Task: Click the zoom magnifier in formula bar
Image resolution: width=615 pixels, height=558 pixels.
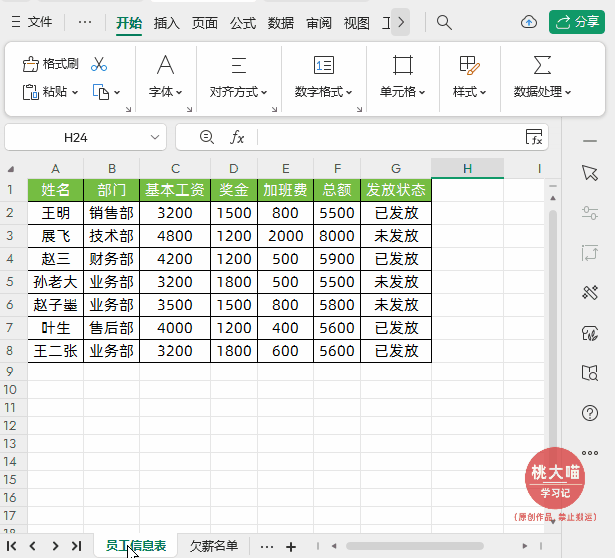Action: (207, 137)
